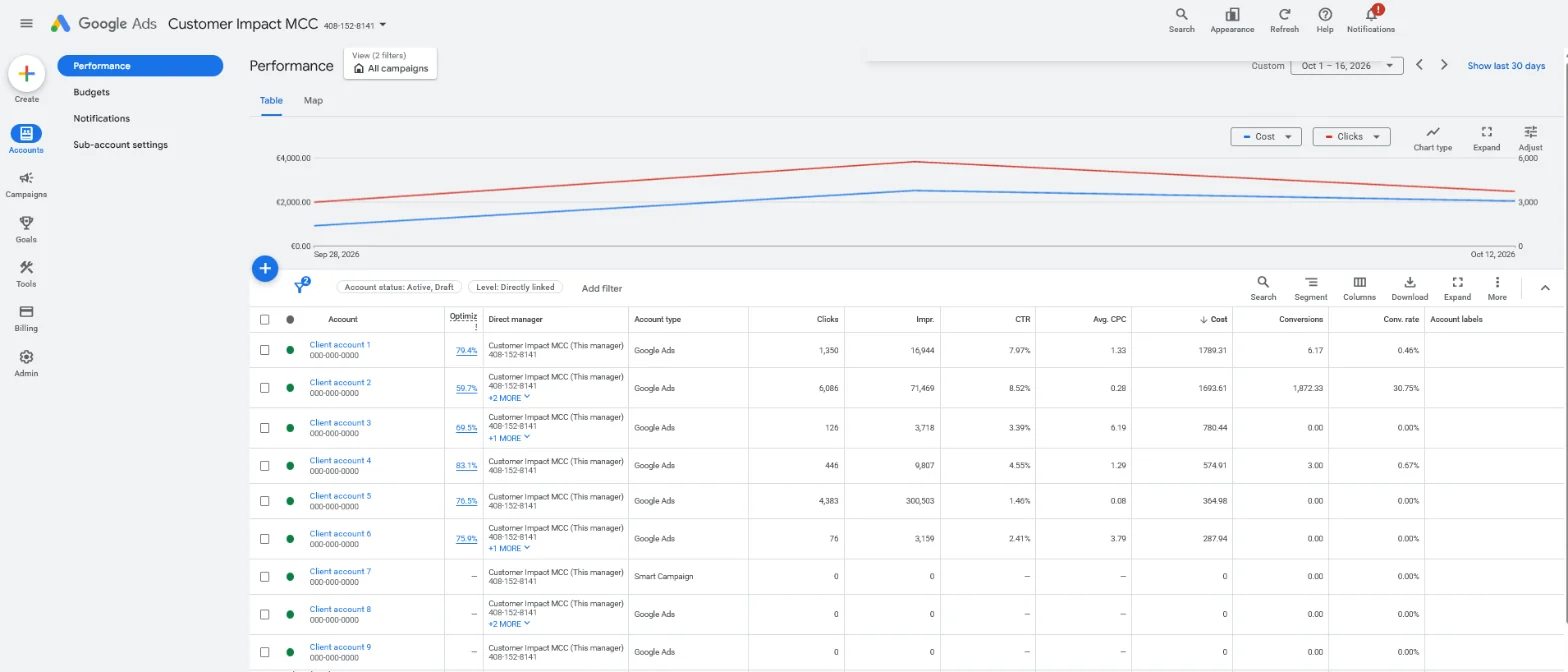Open the Performance menu item
1568x672 pixels.
point(140,66)
